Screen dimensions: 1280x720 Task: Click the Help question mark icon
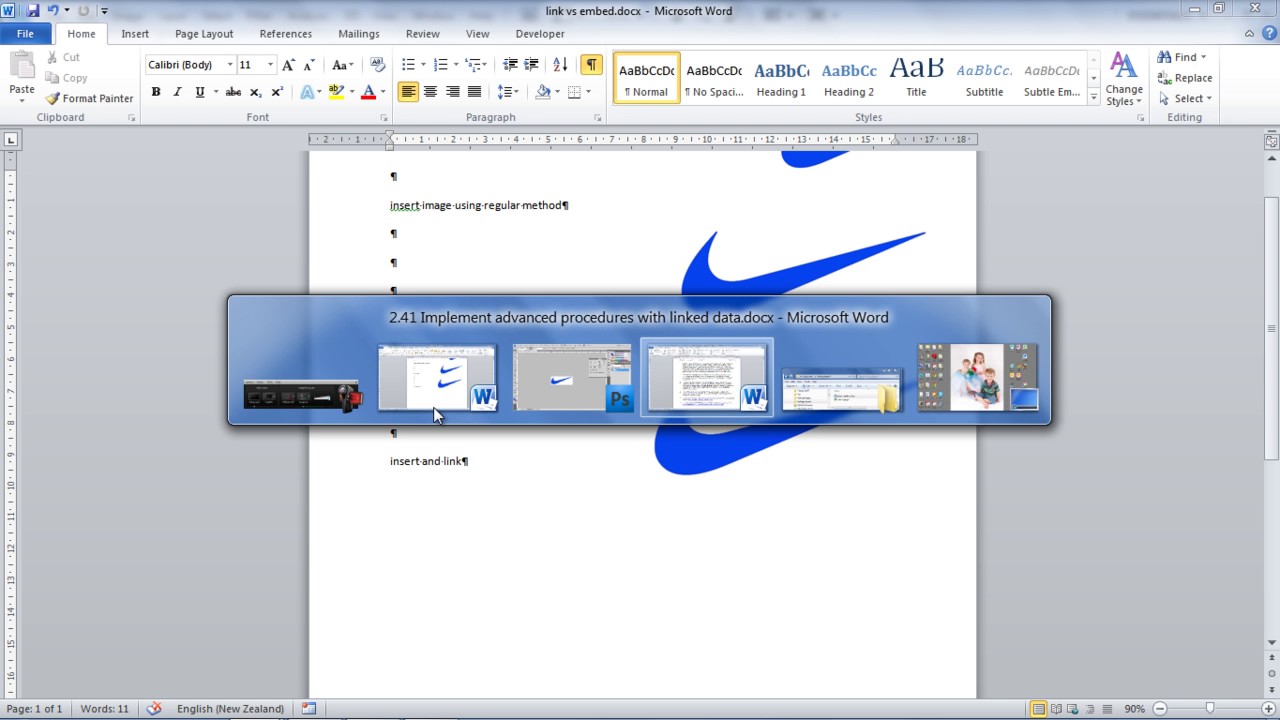pyautogui.click(x=1269, y=33)
